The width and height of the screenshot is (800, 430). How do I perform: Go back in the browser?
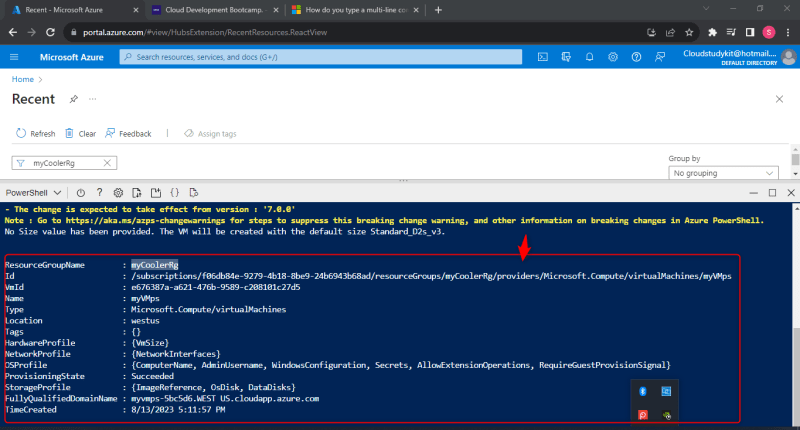13,32
